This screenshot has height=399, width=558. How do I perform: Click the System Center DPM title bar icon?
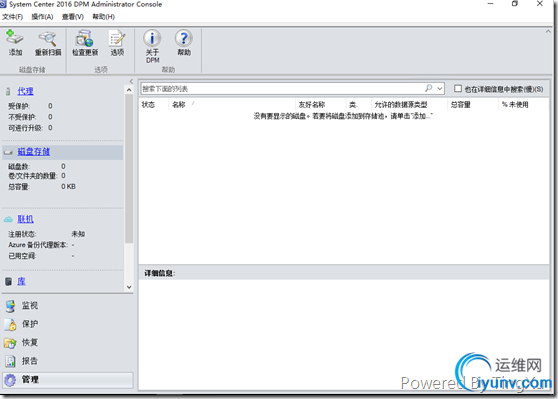tap(3, 4)
